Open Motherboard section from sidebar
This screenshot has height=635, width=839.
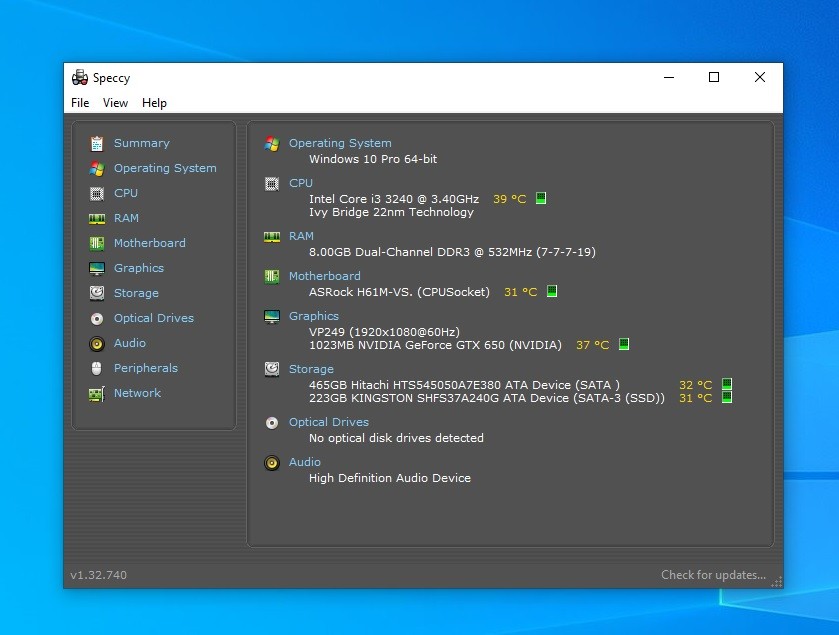pos(150,243)
